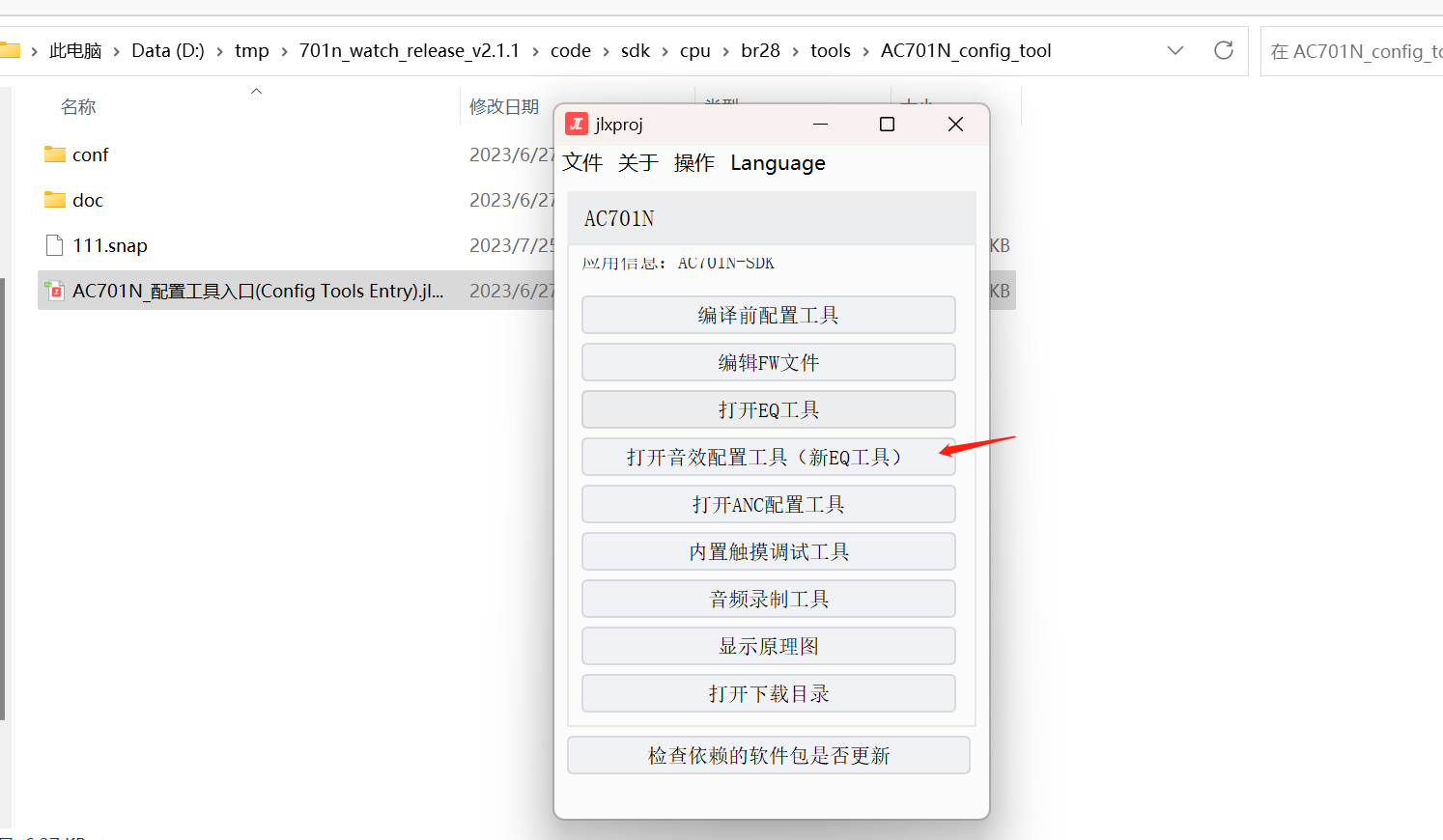The height and width of the screenshot is (840, 1443).
Task: Expand the chevron after Data (D:) breadcrumb
Action: point(219,51)
